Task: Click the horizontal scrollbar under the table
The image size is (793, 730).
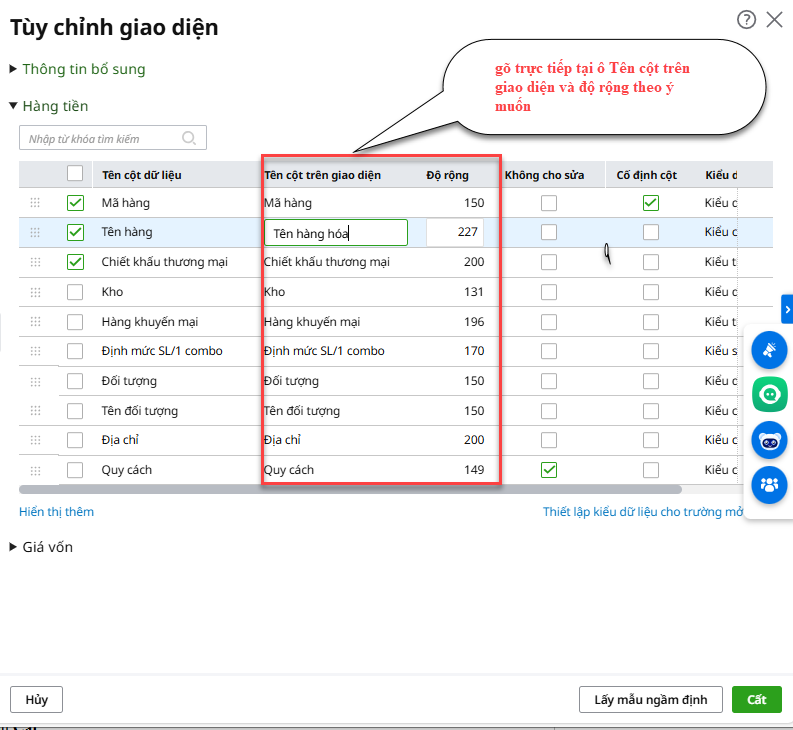Action: [350, 490]
